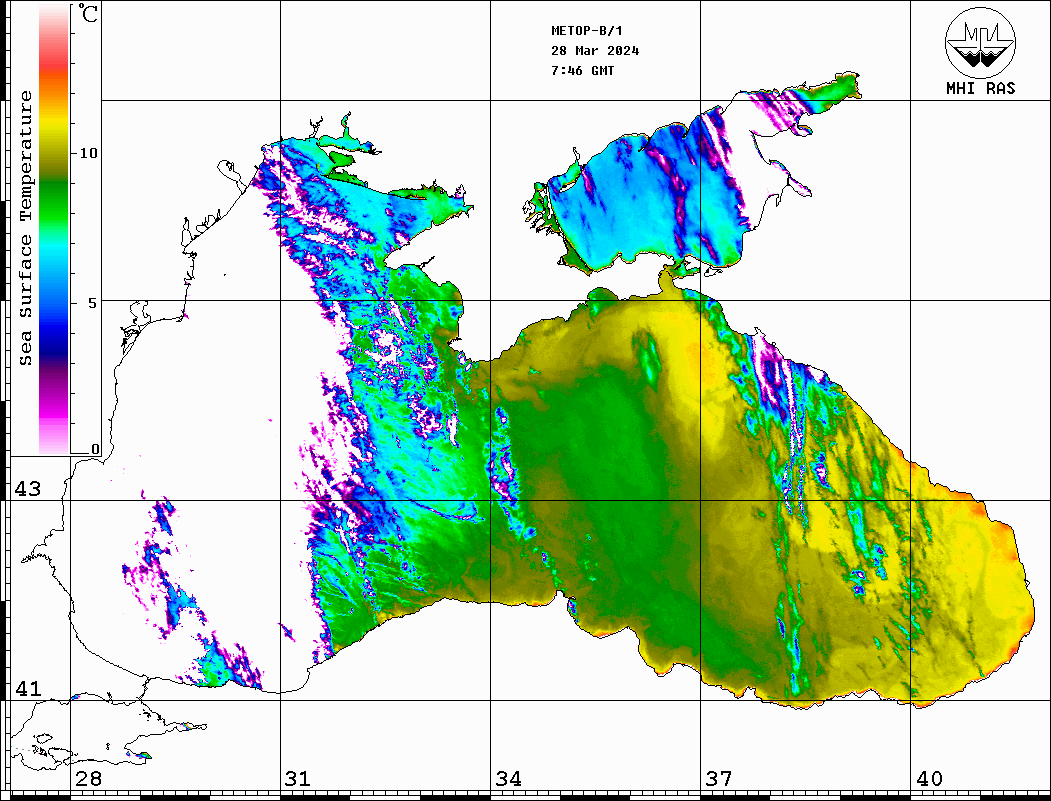The width and height of the screenshot is (1051, 801).
Task: Click longitude label '40'
Action: click(929, 779)
